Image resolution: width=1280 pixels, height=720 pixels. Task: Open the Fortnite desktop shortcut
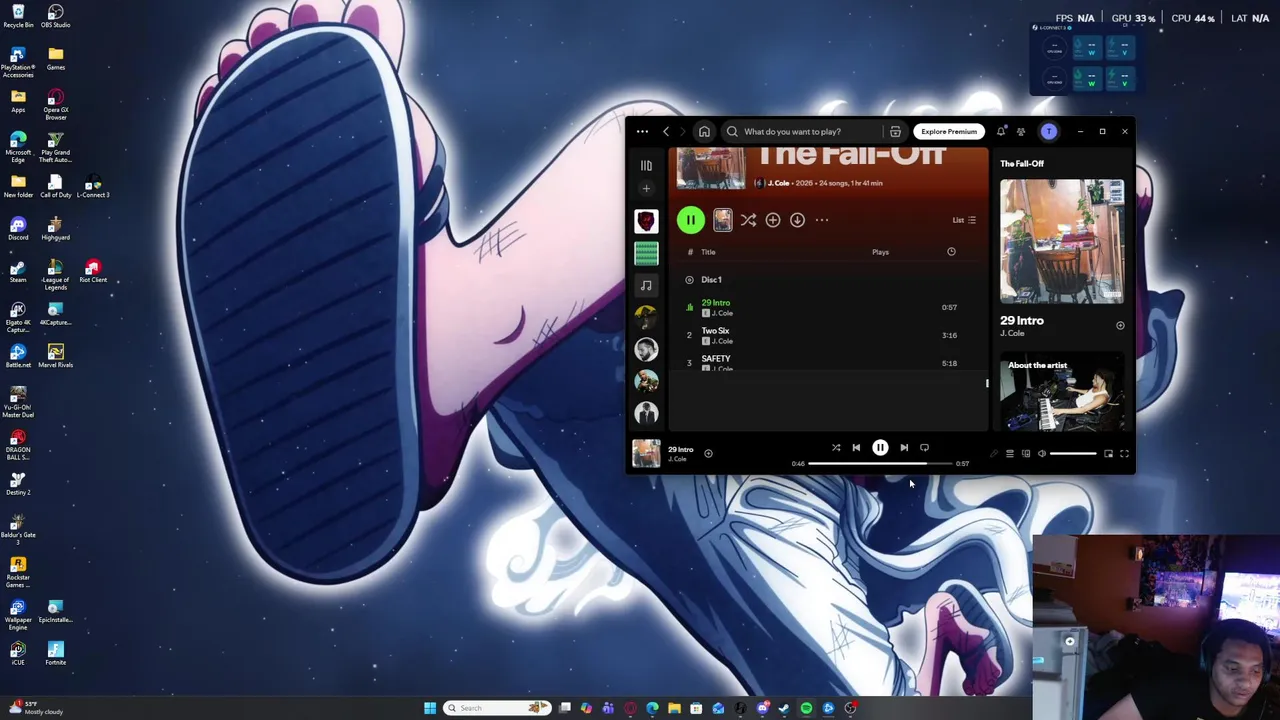56,653
